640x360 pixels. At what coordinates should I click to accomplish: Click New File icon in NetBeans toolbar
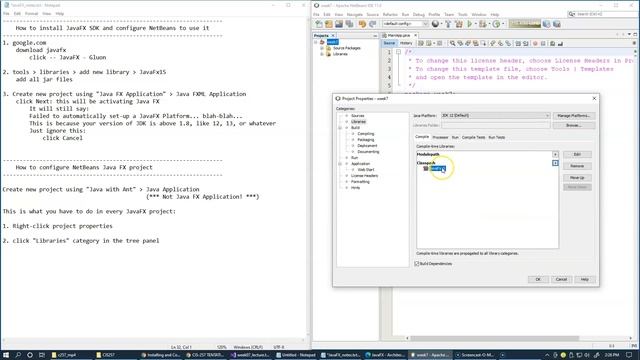319,24
